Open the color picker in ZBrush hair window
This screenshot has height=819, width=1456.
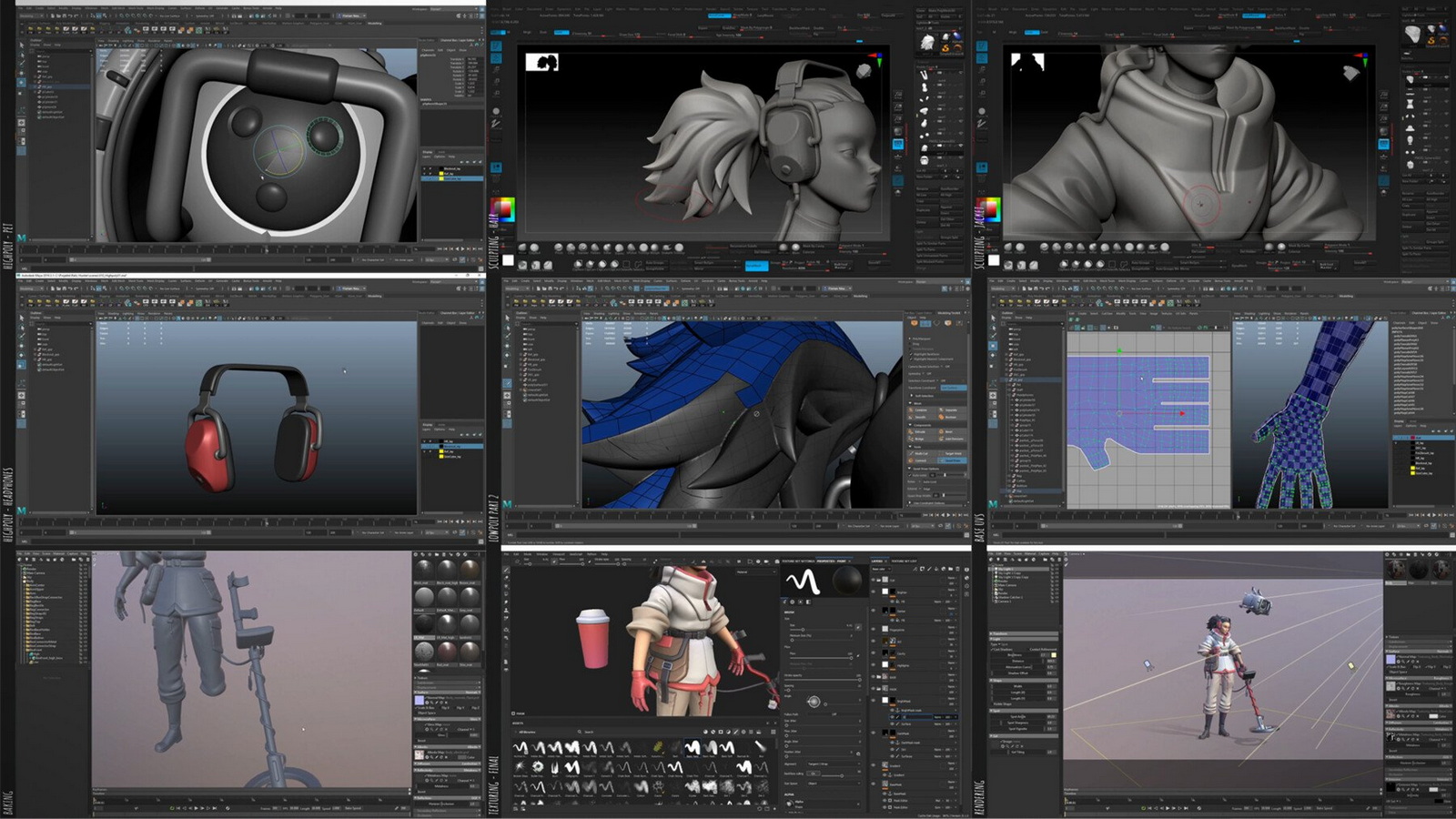click(x=502, y=209)
